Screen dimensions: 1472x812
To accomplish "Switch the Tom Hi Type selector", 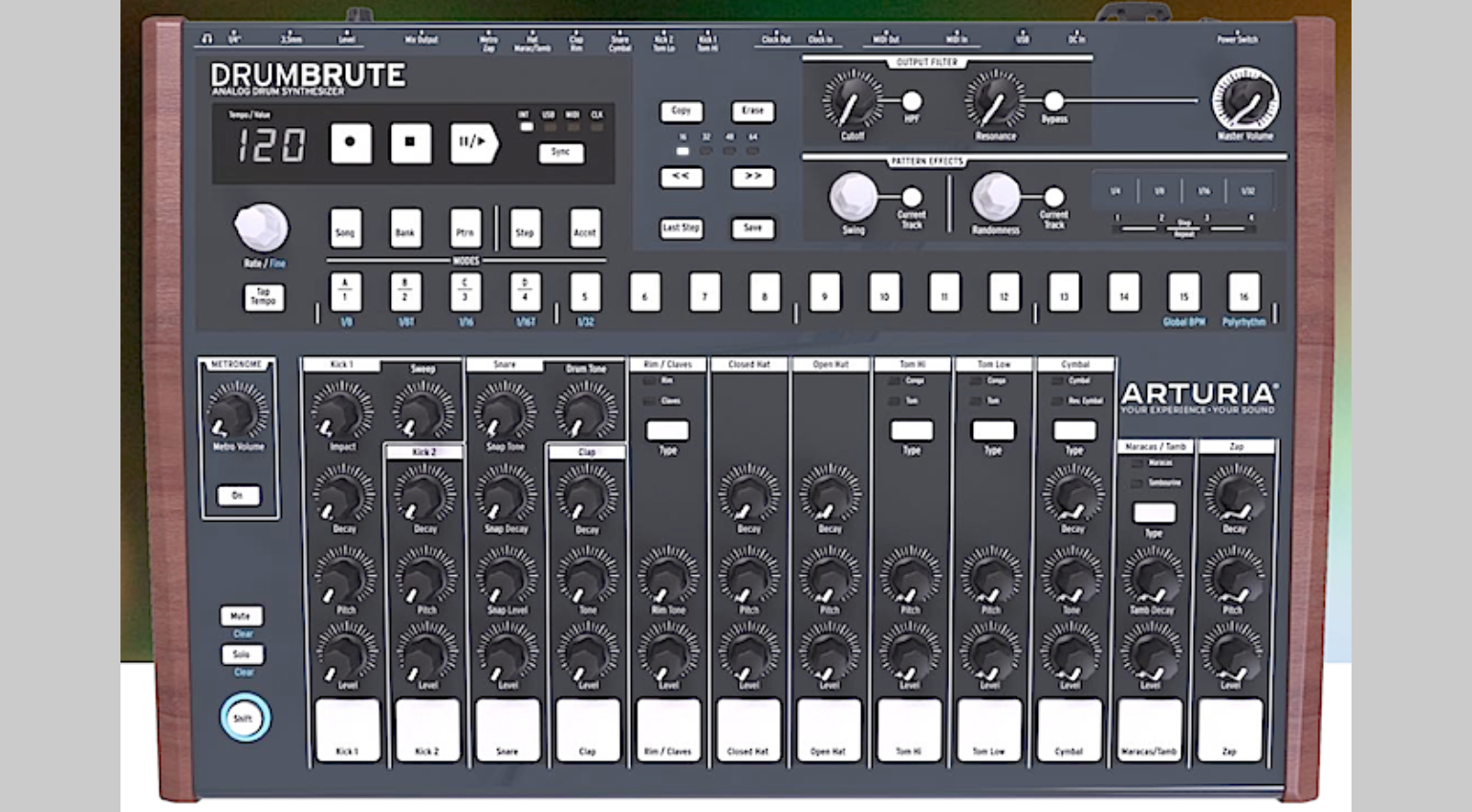I will click(x=912, y=430).
